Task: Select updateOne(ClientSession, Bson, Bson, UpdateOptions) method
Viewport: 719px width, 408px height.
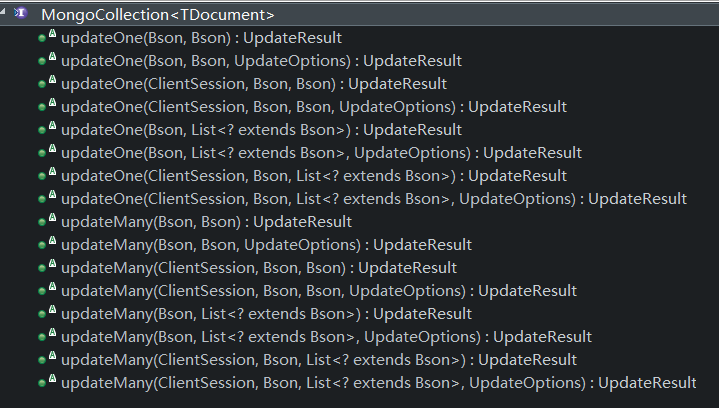Action: 313,107
